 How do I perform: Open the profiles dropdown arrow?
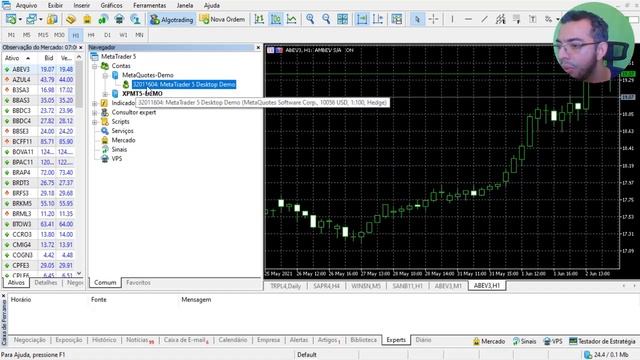click(40, 19)
